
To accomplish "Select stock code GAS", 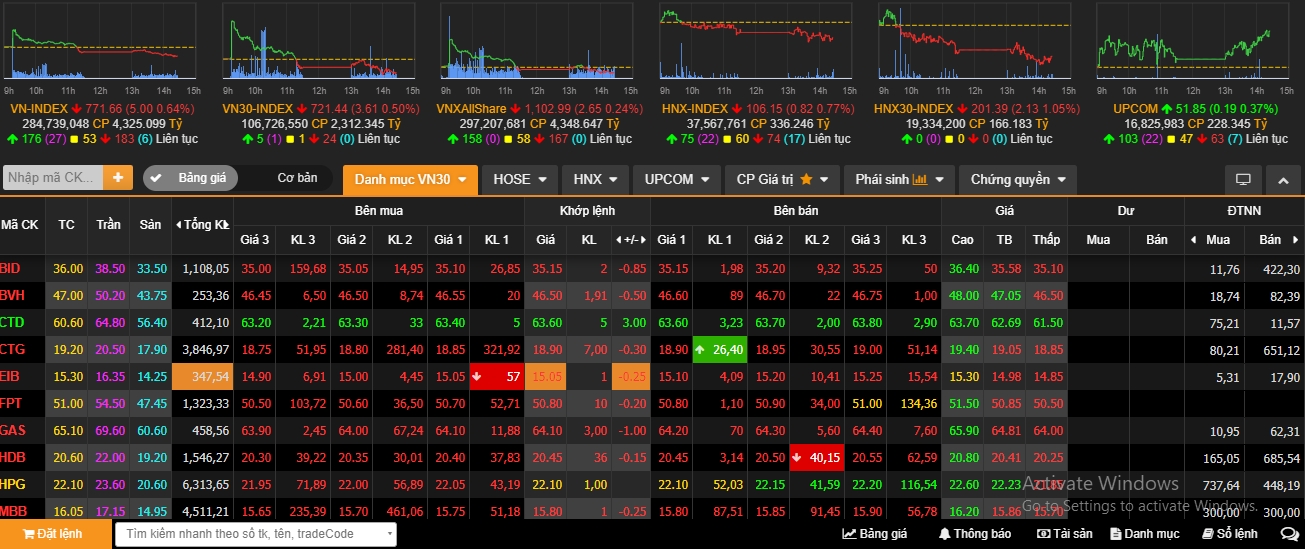I will (x=13, y=430).
